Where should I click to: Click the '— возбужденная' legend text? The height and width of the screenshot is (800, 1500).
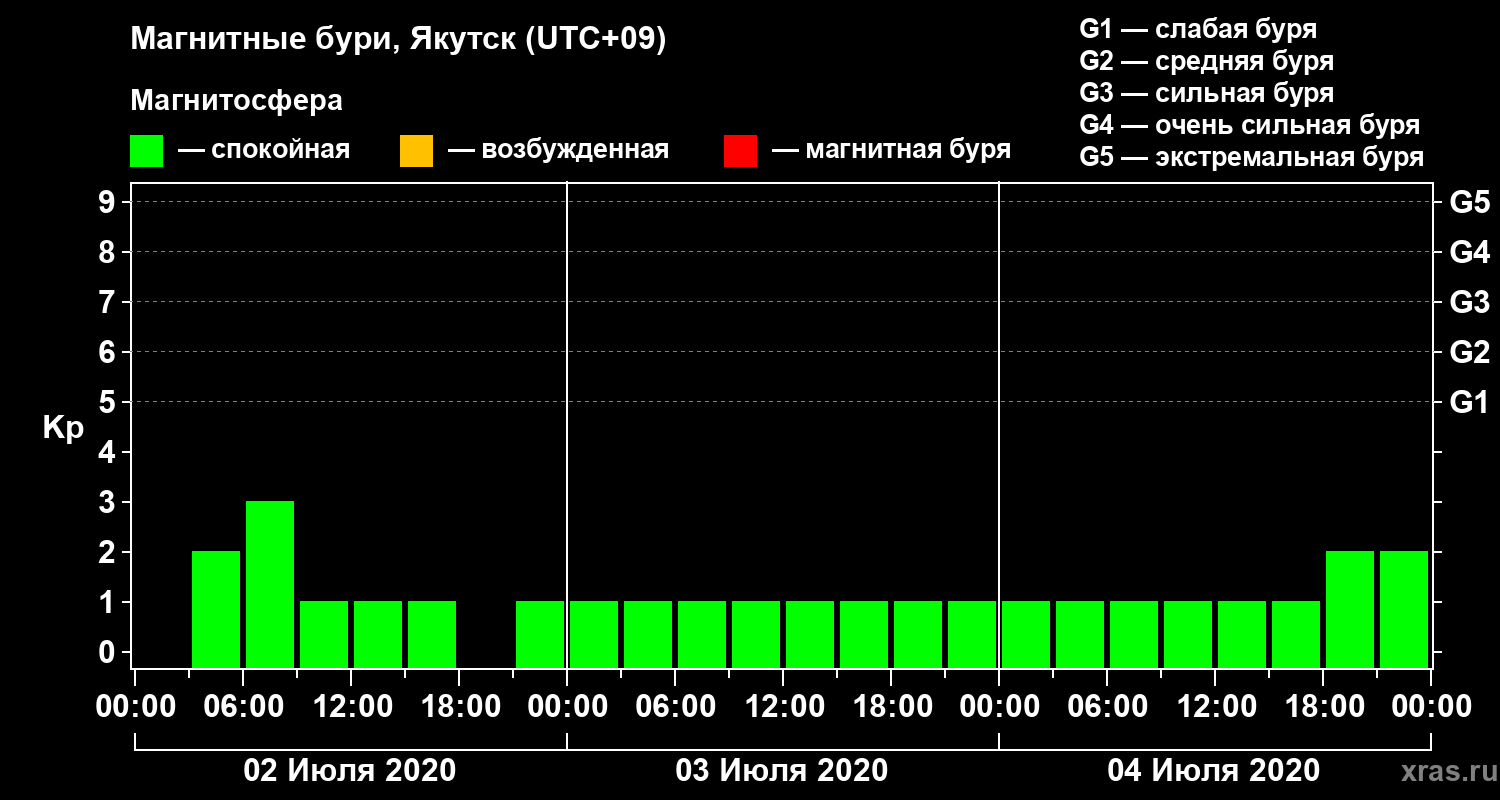tap(558, 151)
